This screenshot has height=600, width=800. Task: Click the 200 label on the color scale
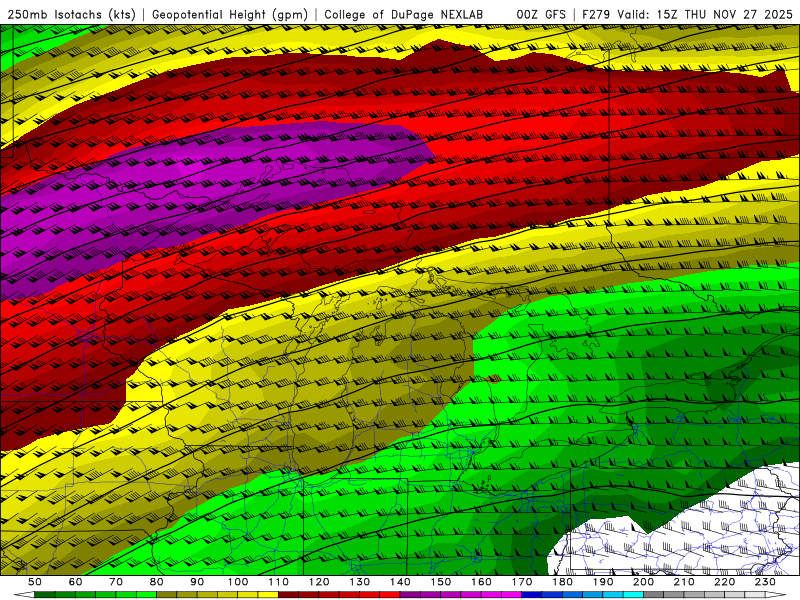(x=644, y=582)
